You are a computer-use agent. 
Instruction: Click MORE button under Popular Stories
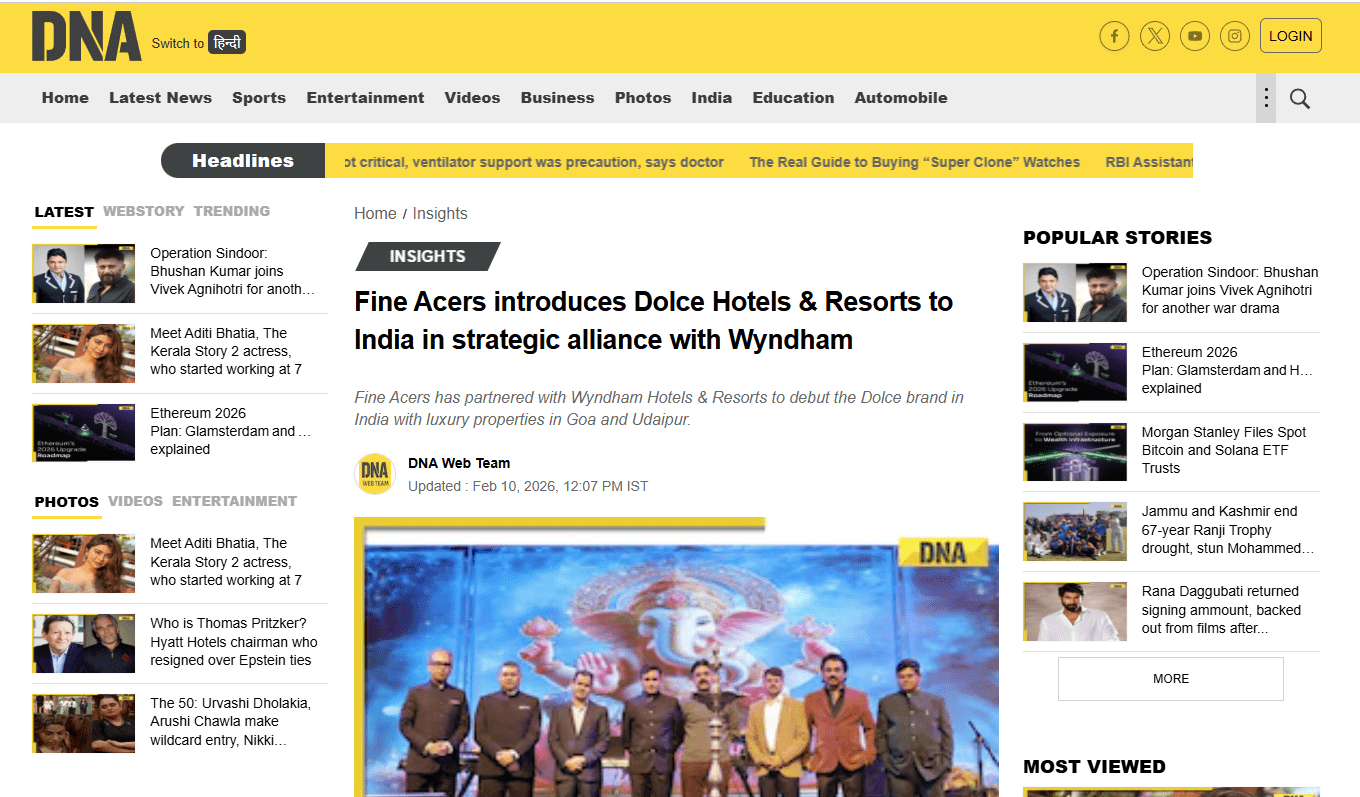point(1170,679)
